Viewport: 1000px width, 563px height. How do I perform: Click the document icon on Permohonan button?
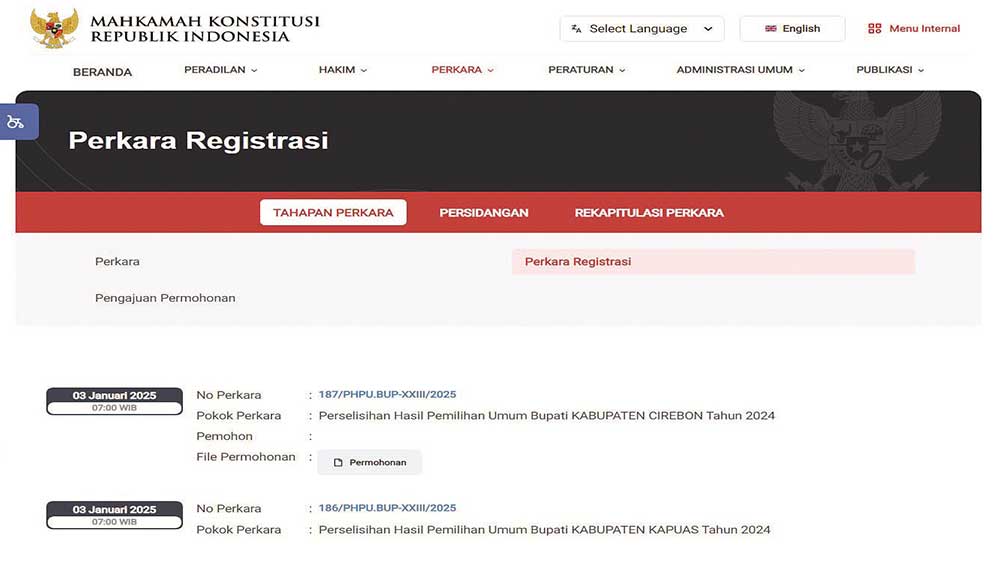[338, 462]
